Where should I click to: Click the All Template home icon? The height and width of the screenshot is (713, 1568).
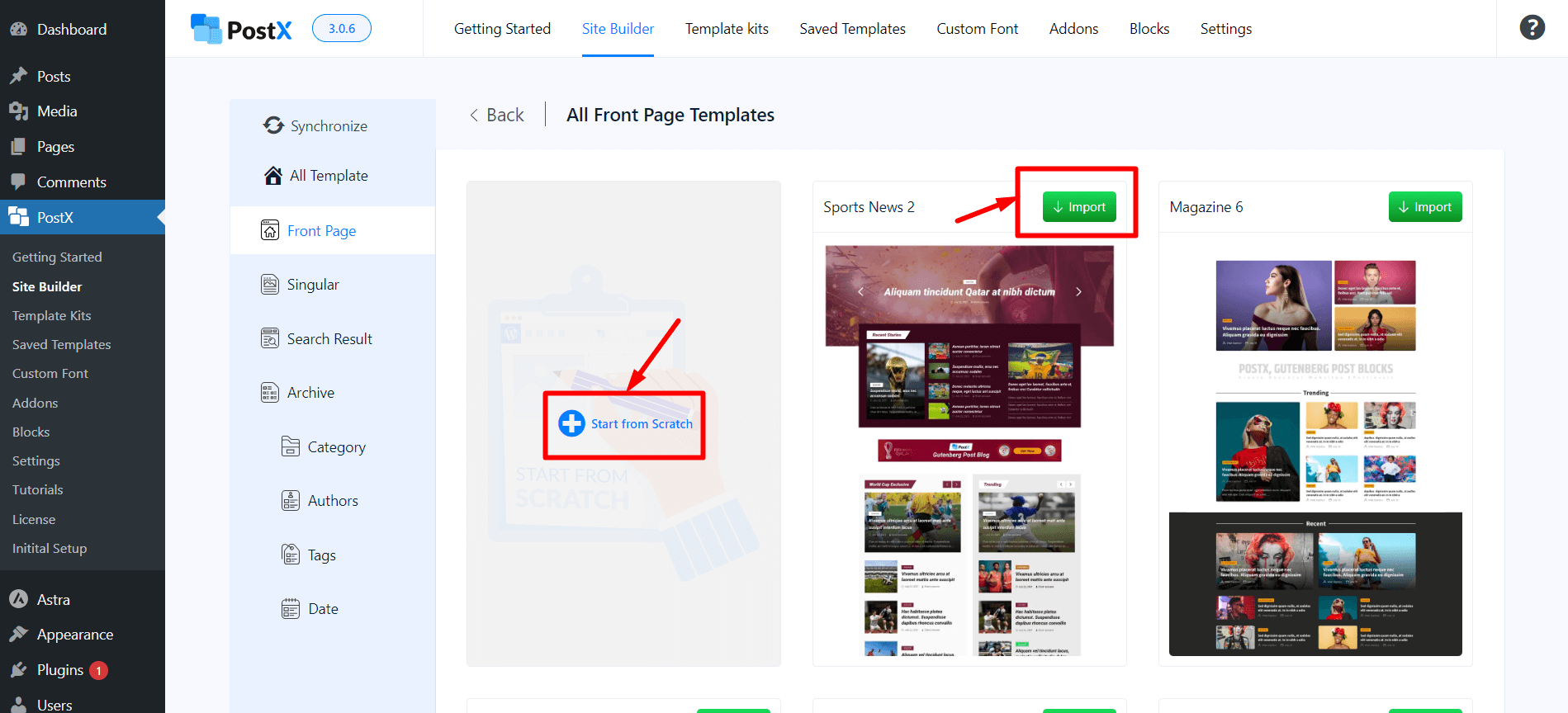(x=272, y=176)
